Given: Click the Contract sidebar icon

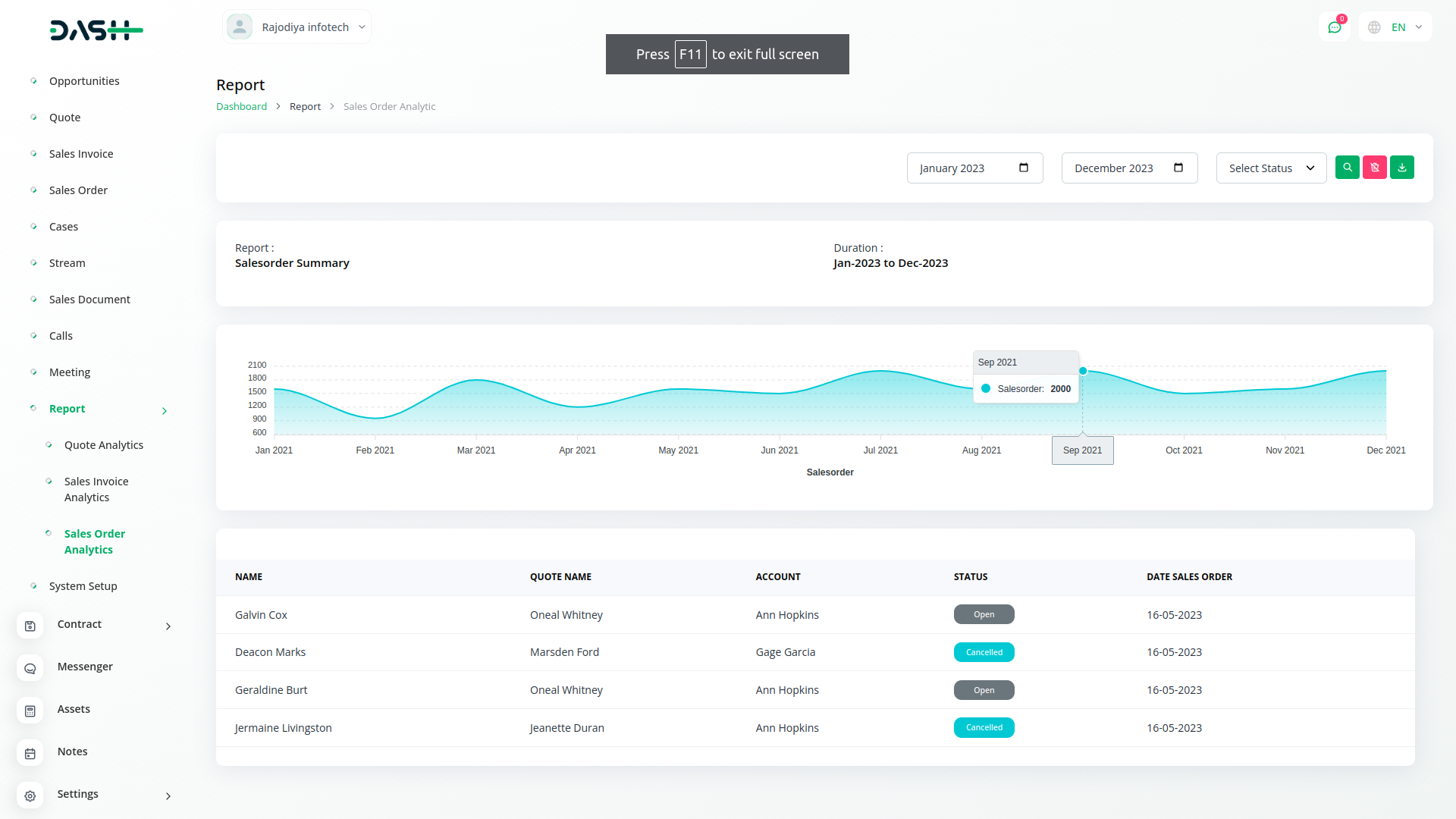Looking at the screenshot, I should click(x=30, y=626).
